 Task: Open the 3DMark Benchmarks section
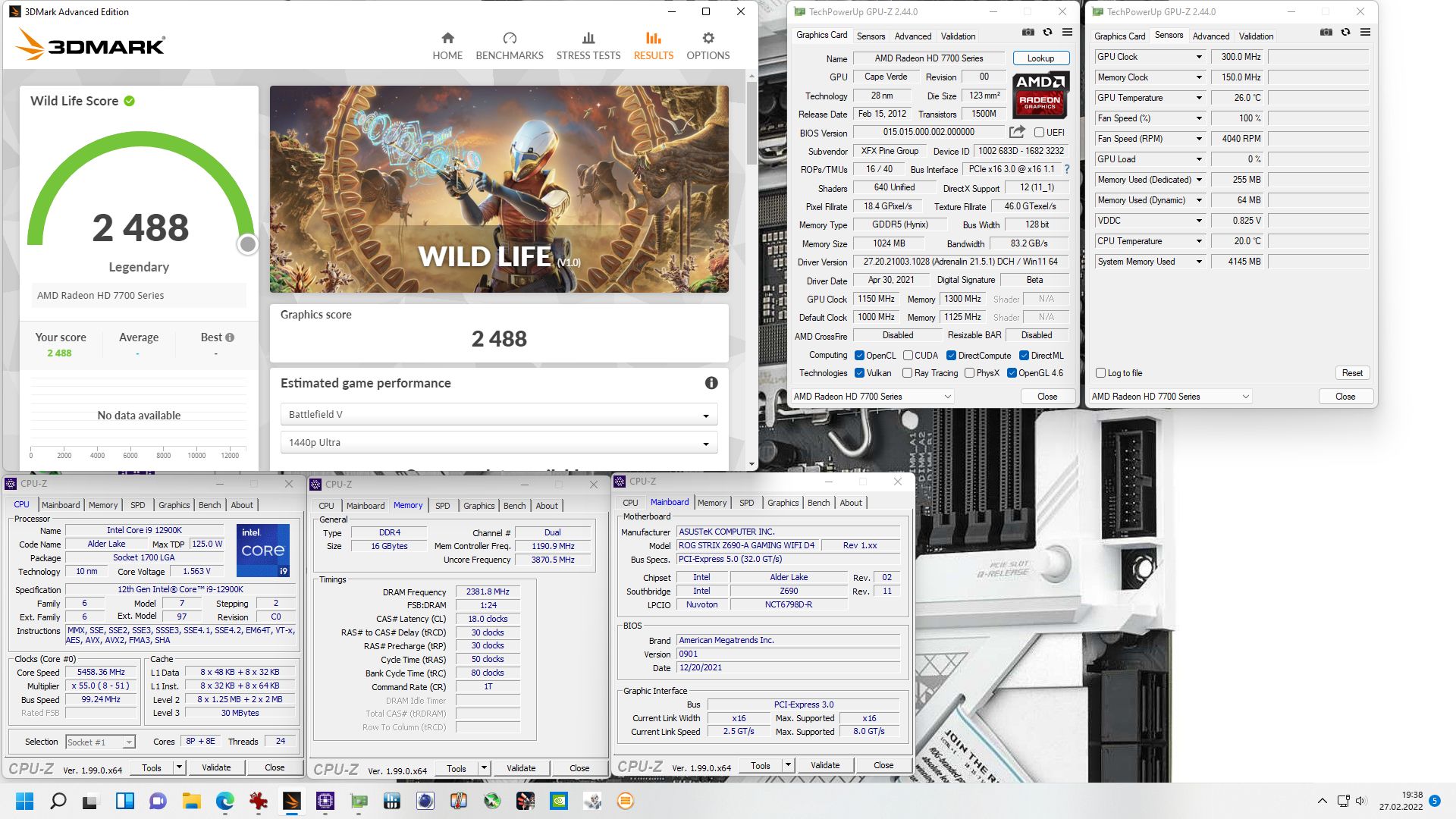coord(510,45)
